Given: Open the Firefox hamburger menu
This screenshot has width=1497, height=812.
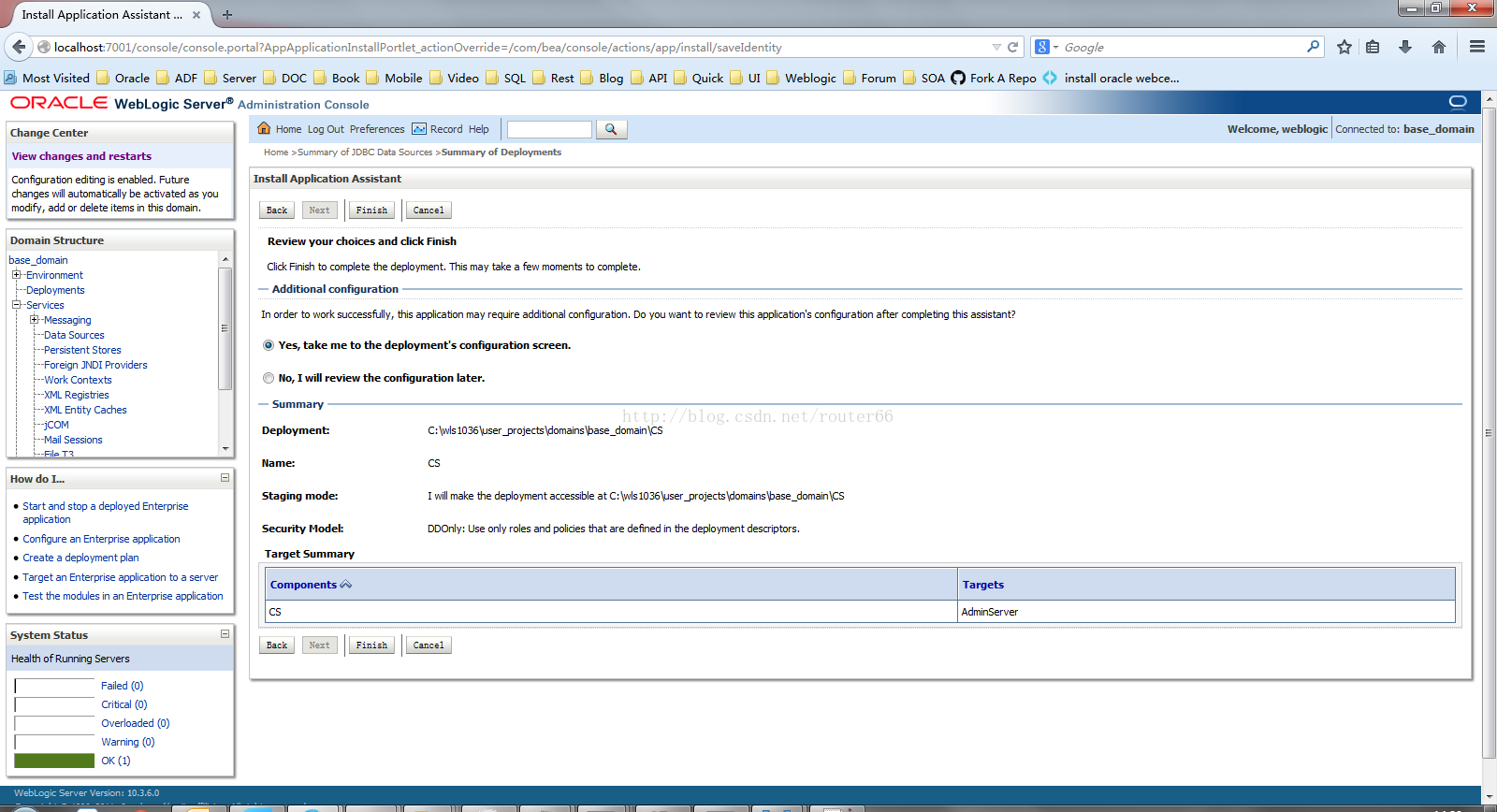Looking at the screenshot, I should pyautogui.click(x=1477, y=47).
